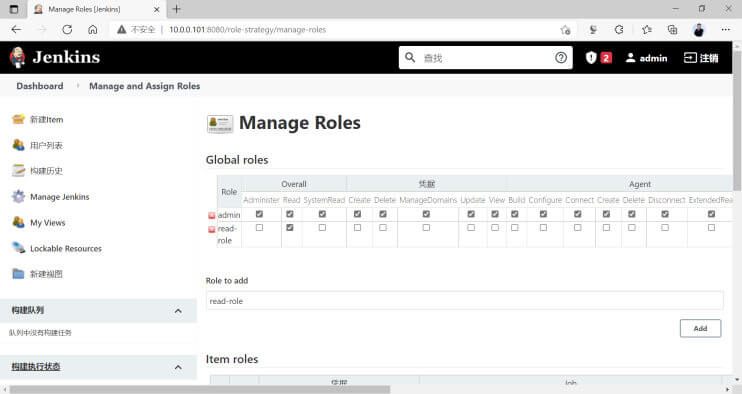Click the 注销 logout link

pos(701,58)
